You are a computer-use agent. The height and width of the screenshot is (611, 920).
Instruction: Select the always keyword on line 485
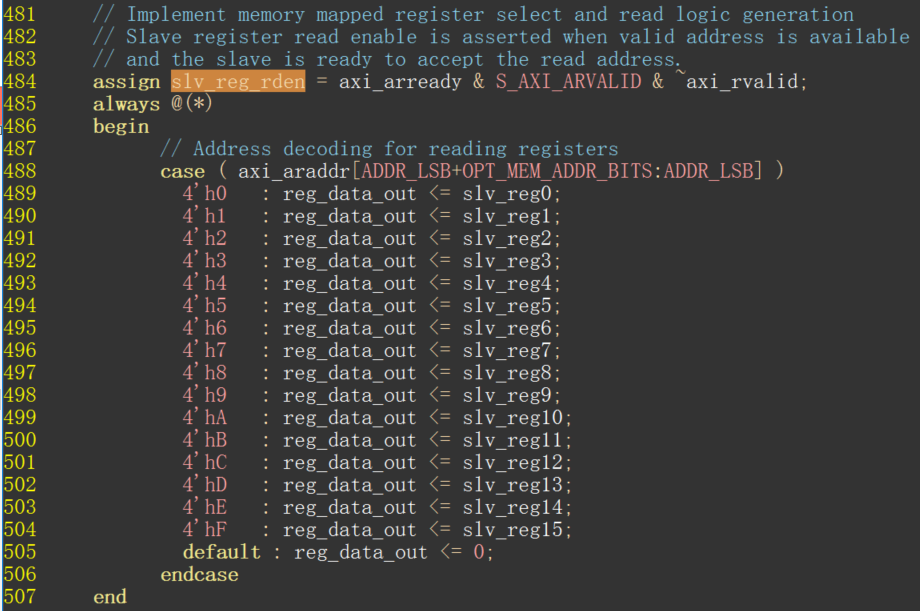pos(126,104)
